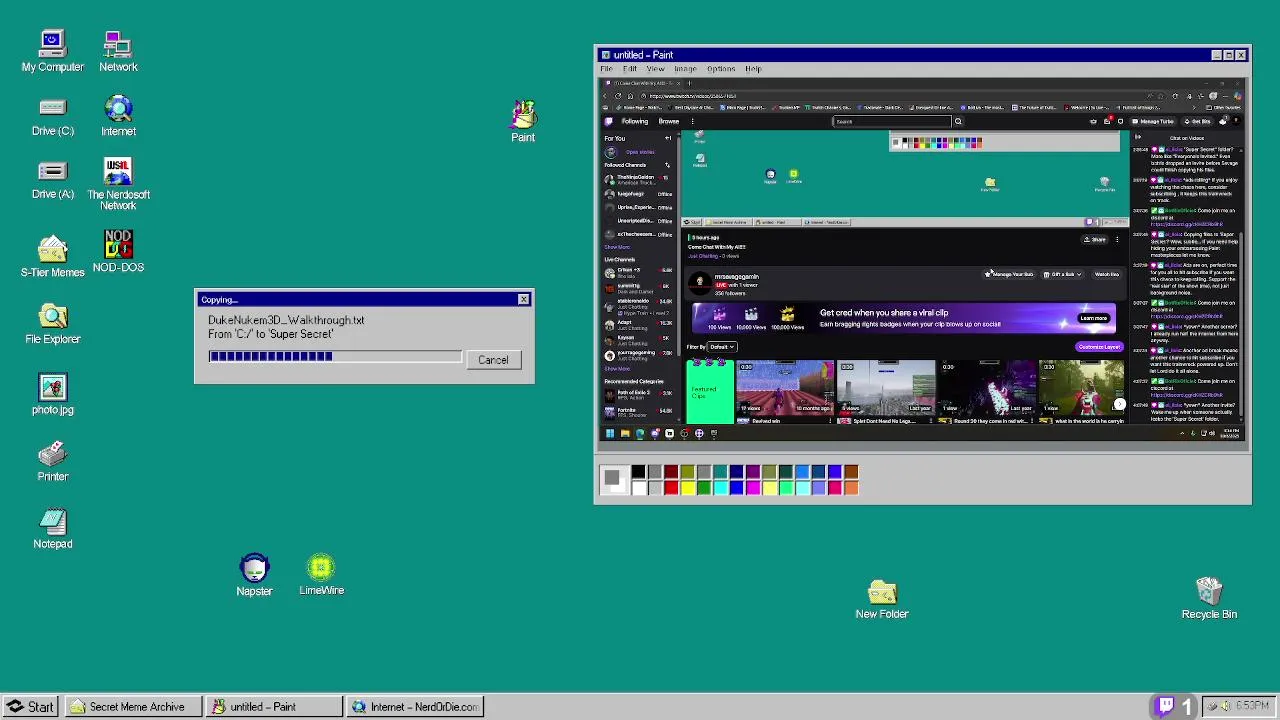Open the New Folder desktop icon
Screen dimensions: 1280x720
[882, 599]
